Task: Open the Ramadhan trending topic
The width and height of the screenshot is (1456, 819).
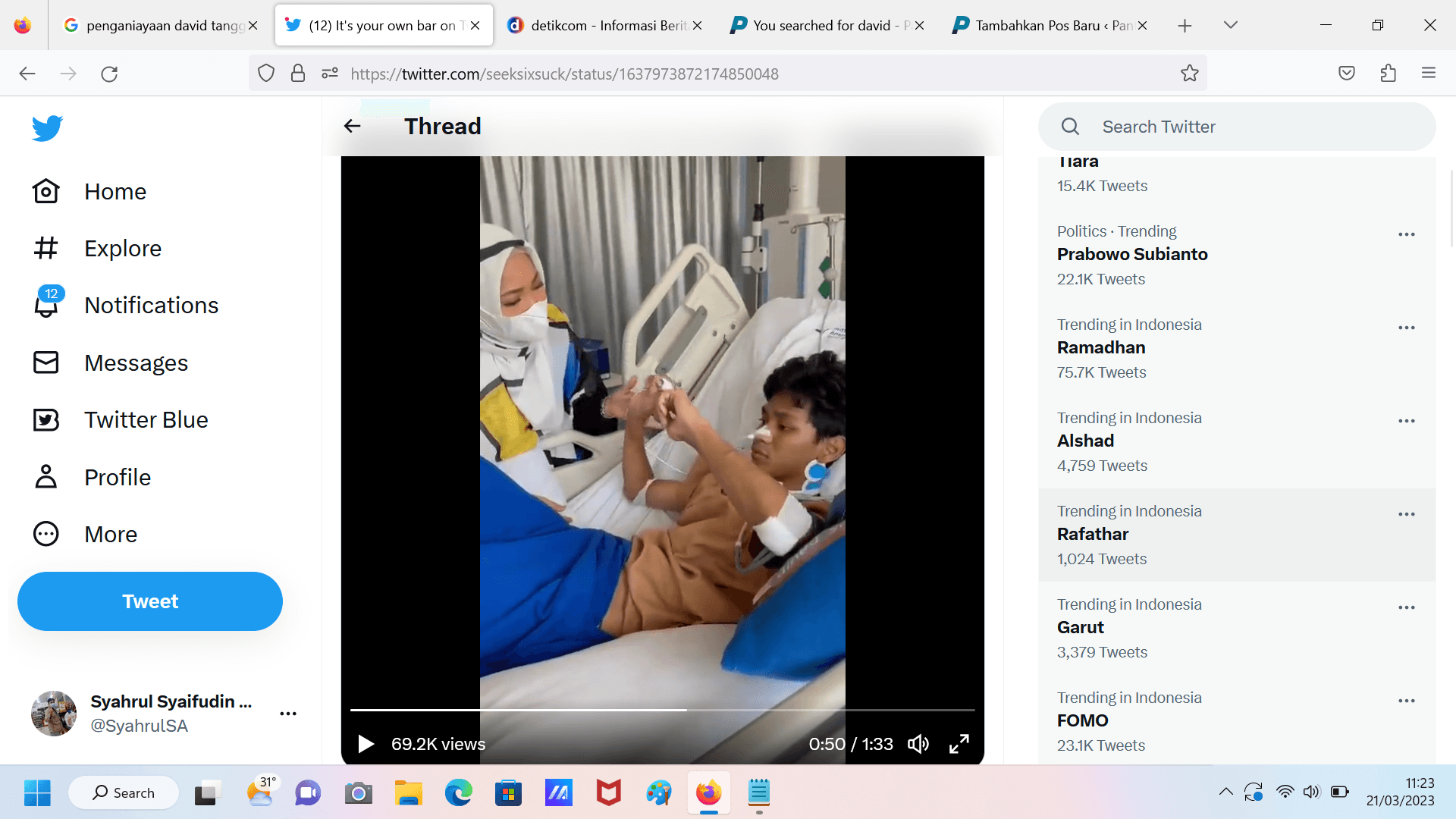Action: pos(1237,348)
